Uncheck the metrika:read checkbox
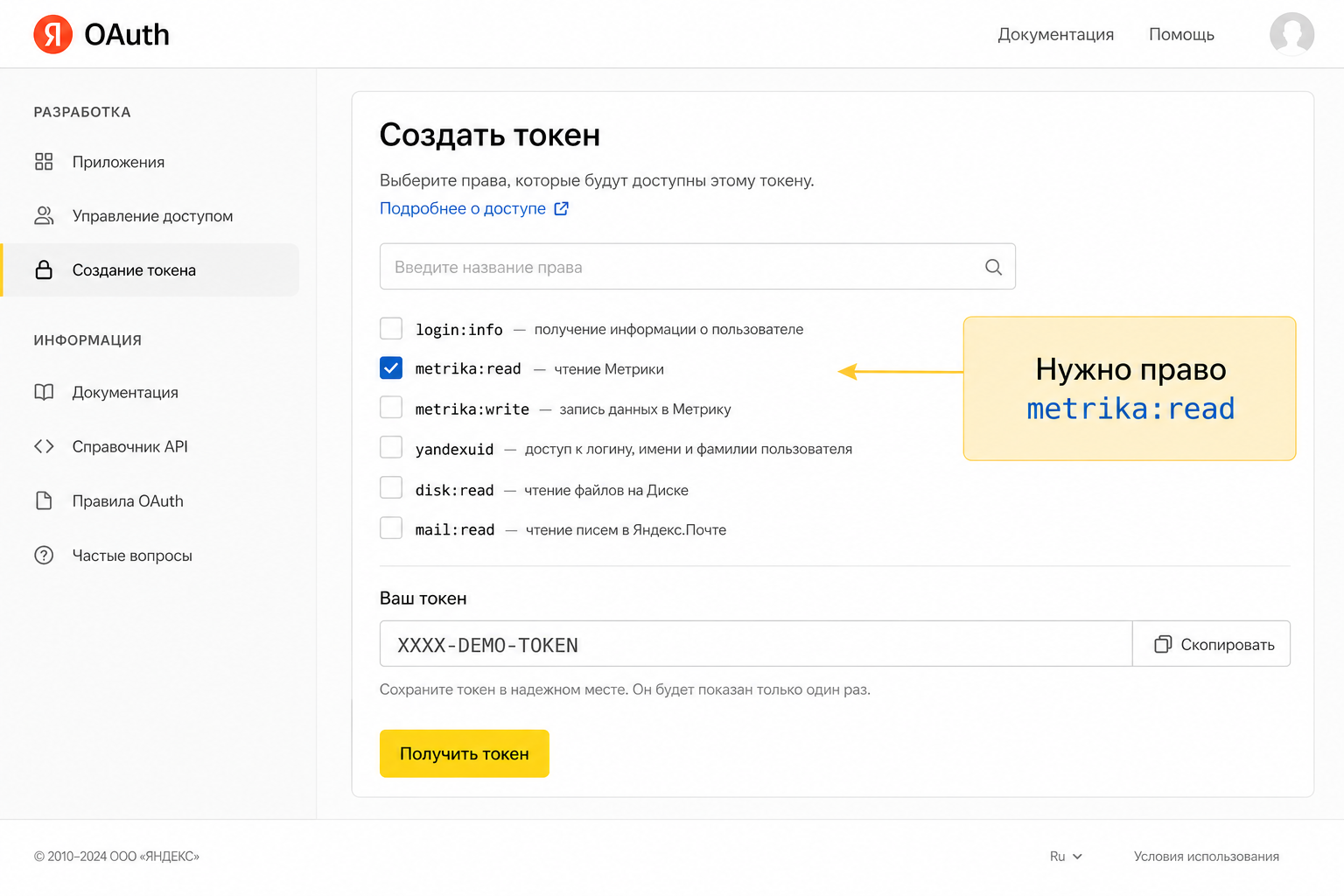1344x896 pixels. 391,367
